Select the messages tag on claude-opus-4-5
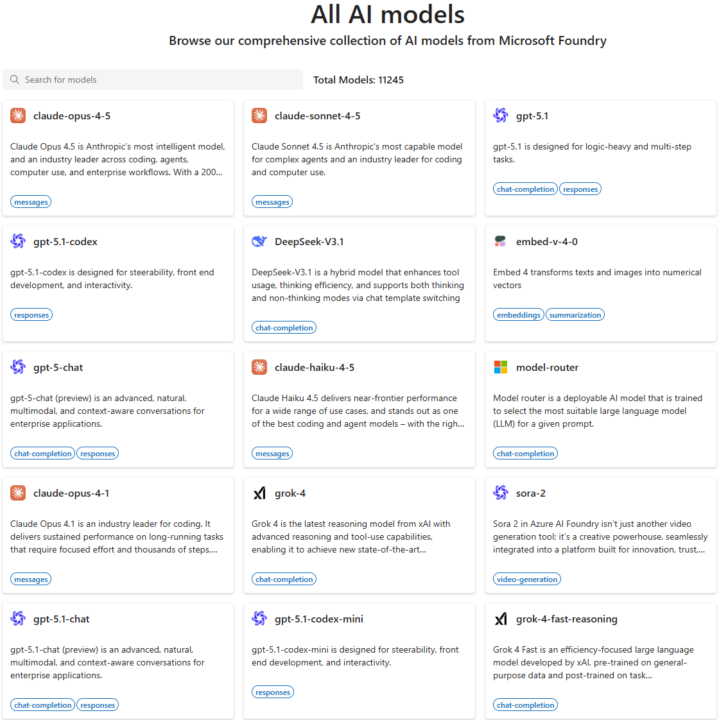 coord(31,202)
